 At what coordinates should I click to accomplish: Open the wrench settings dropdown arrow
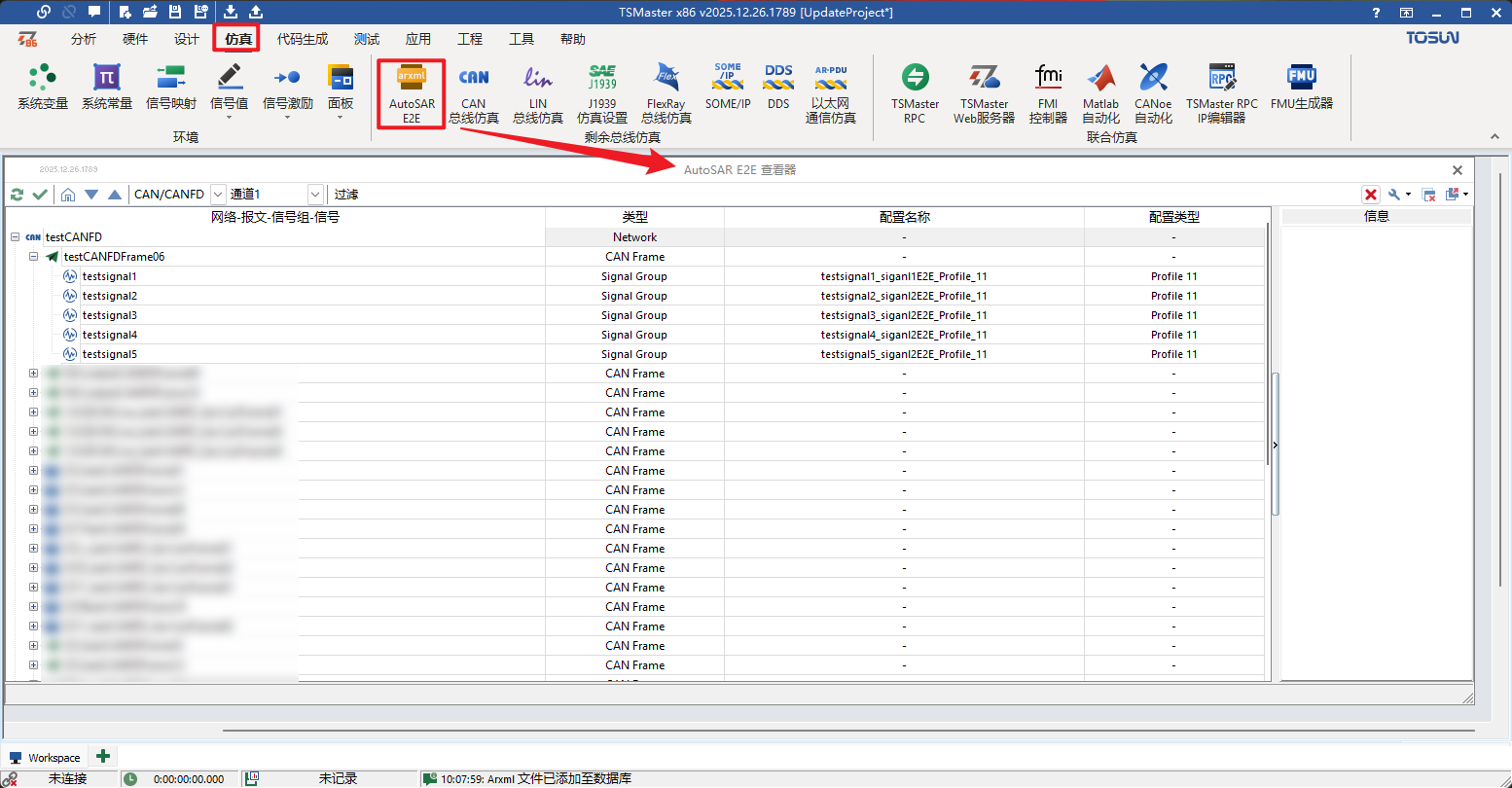coord(1408,195)
